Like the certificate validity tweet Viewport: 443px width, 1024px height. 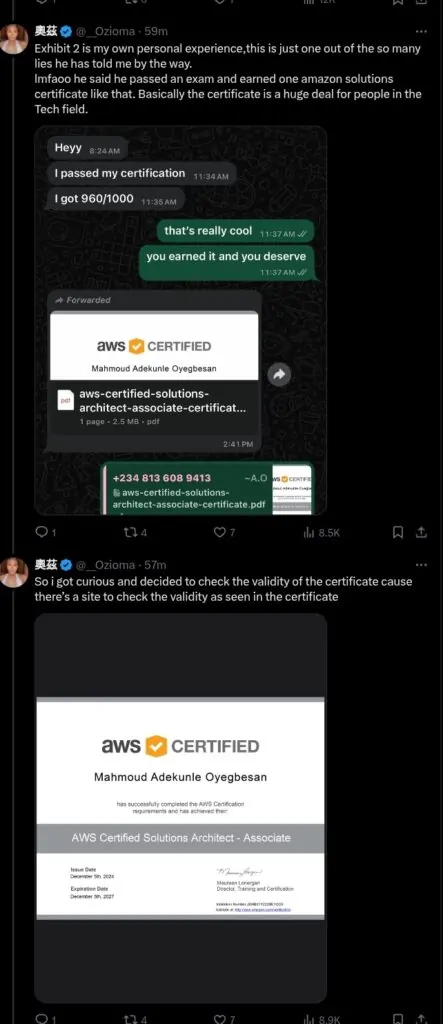(224, 1018)
